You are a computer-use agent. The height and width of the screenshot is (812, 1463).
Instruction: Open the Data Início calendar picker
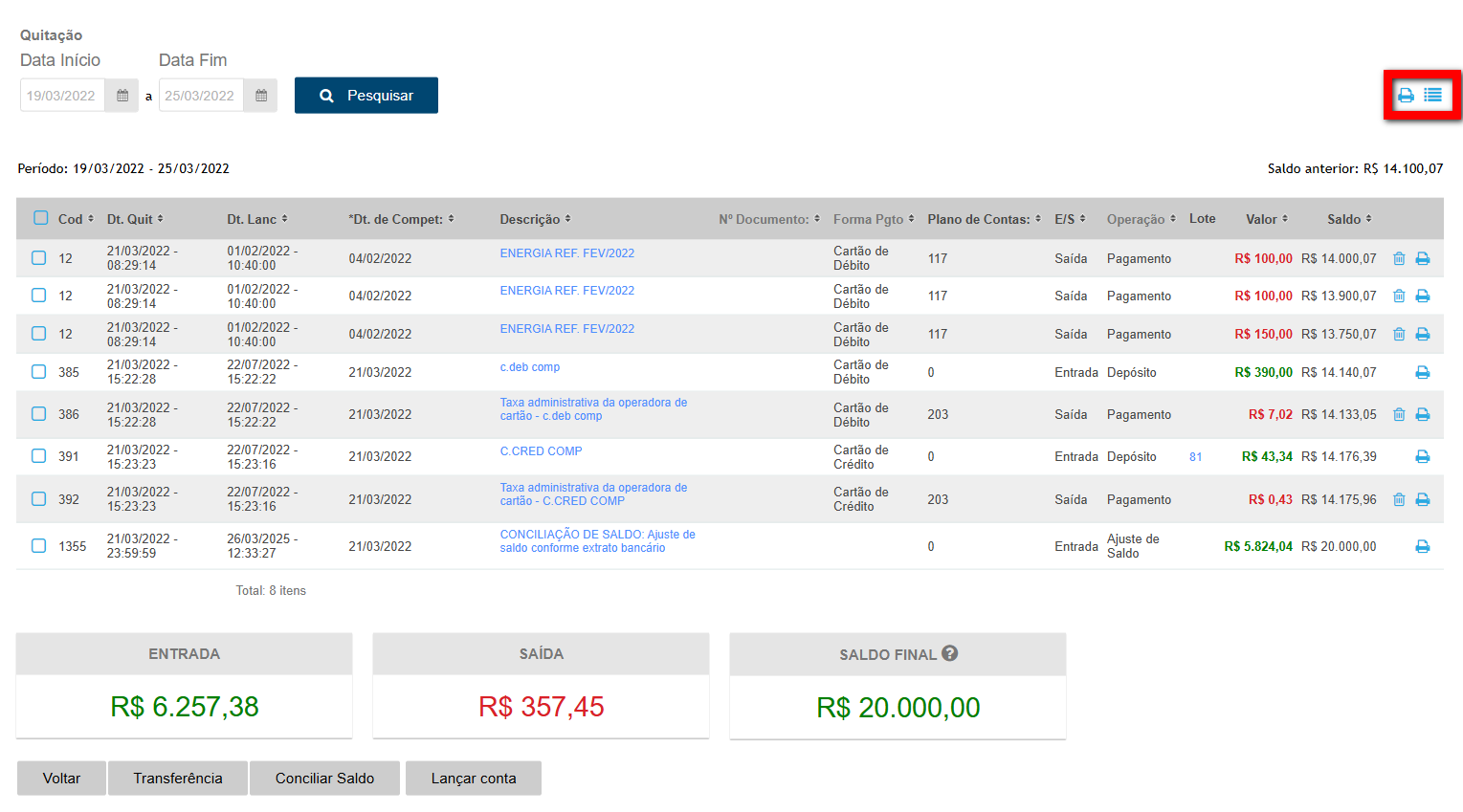pyautogui.click(x=122, y=96)
